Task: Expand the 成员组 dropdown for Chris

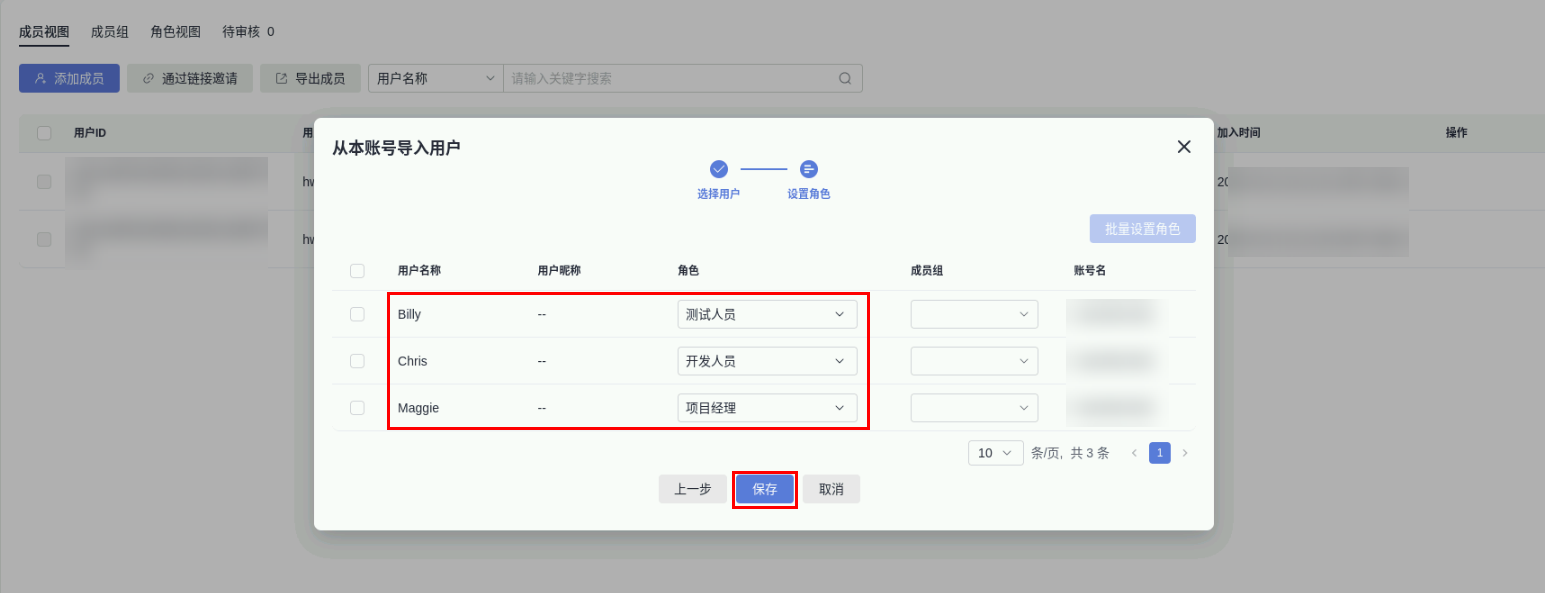Action: [x=974, y=361]
